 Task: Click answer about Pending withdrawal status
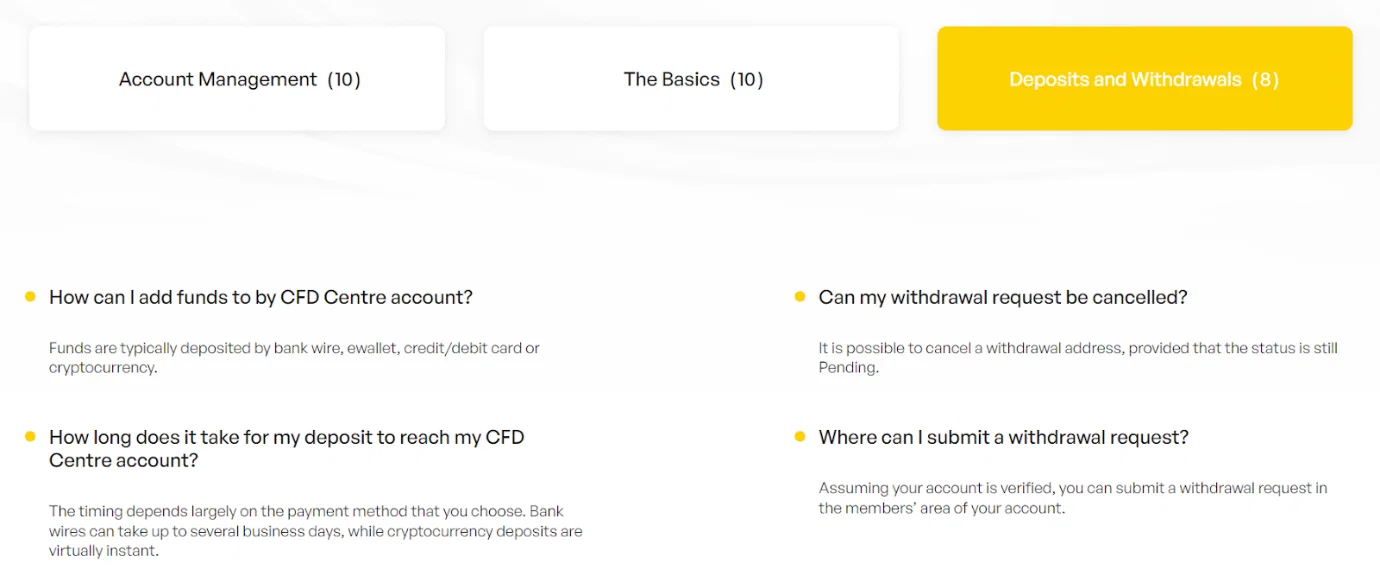1078,358
